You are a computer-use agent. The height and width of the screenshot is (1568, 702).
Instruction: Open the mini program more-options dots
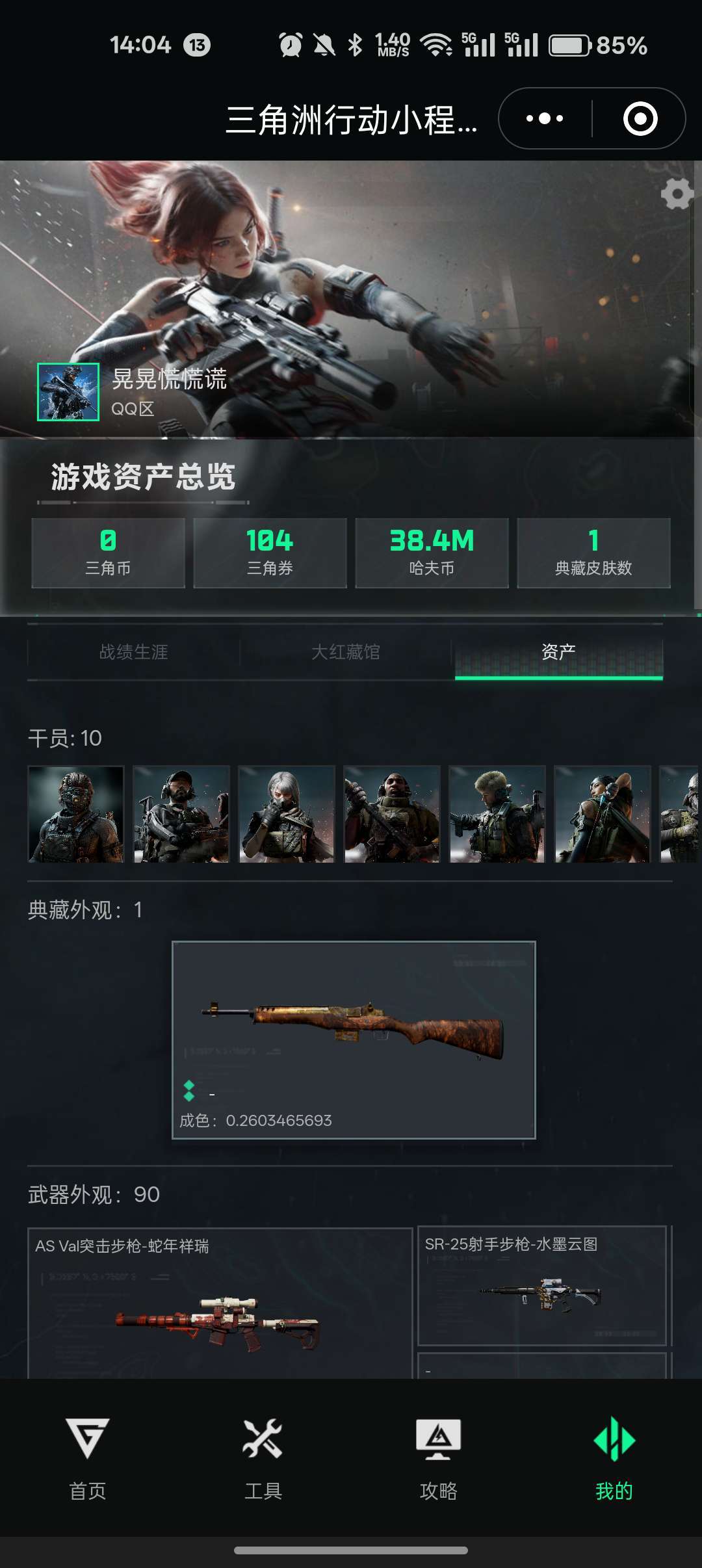click(545, 118)
